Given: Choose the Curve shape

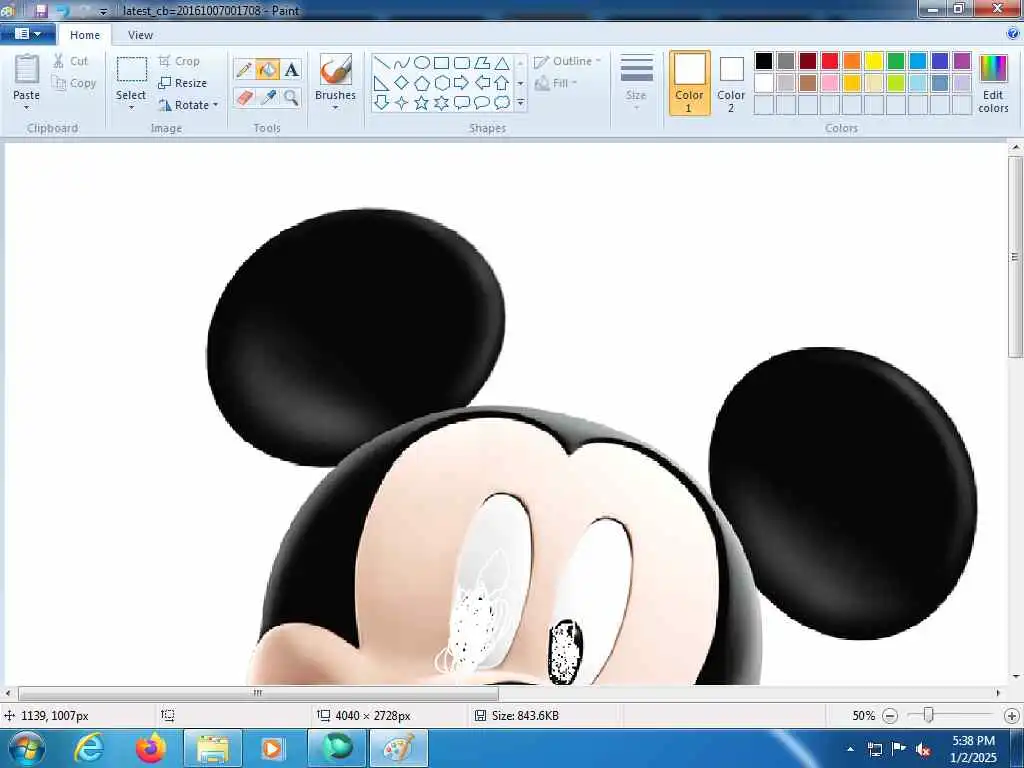Looking at the screenshot, I should click(x=402, y=63).
